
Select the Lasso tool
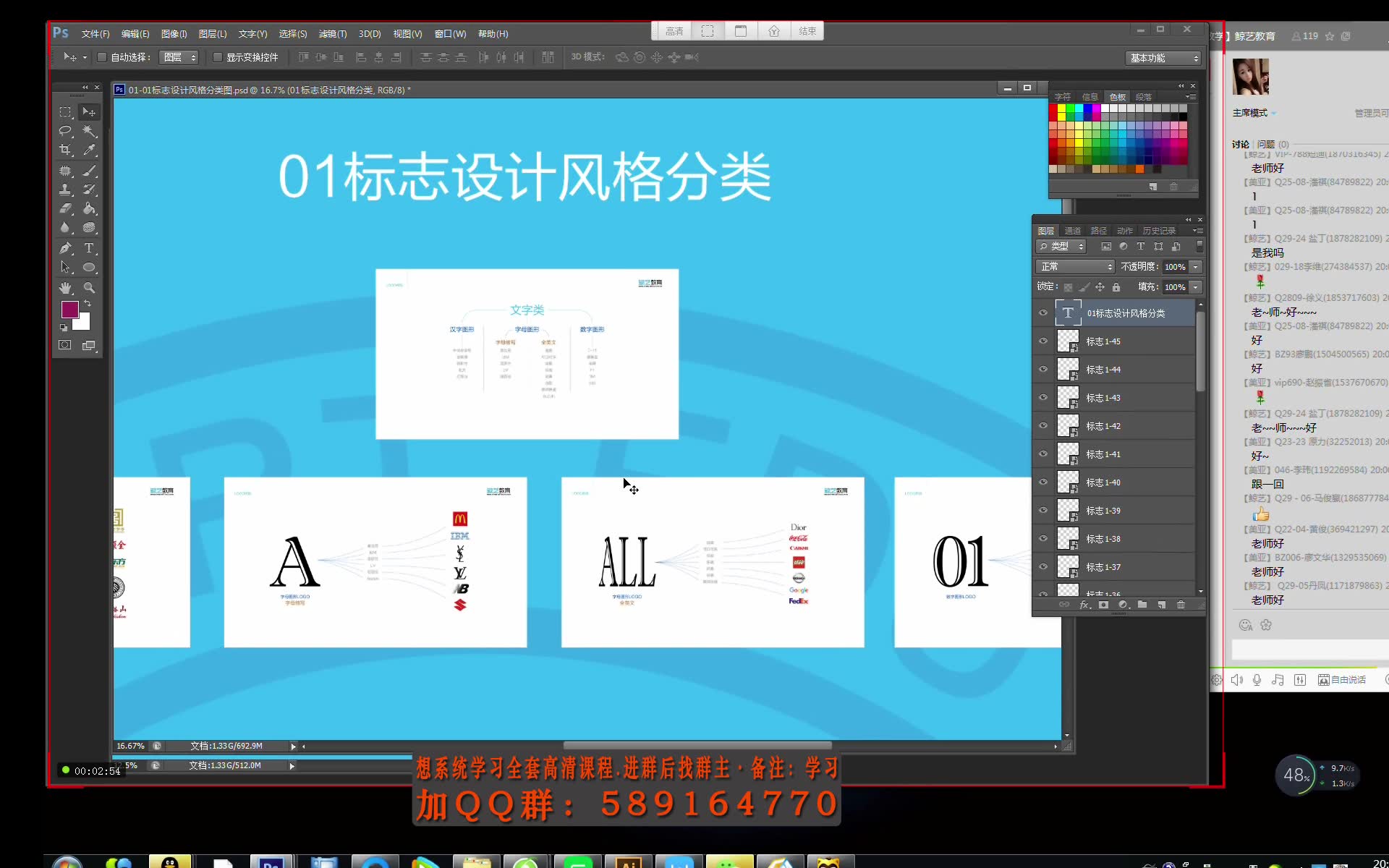[x=65, y=130]
